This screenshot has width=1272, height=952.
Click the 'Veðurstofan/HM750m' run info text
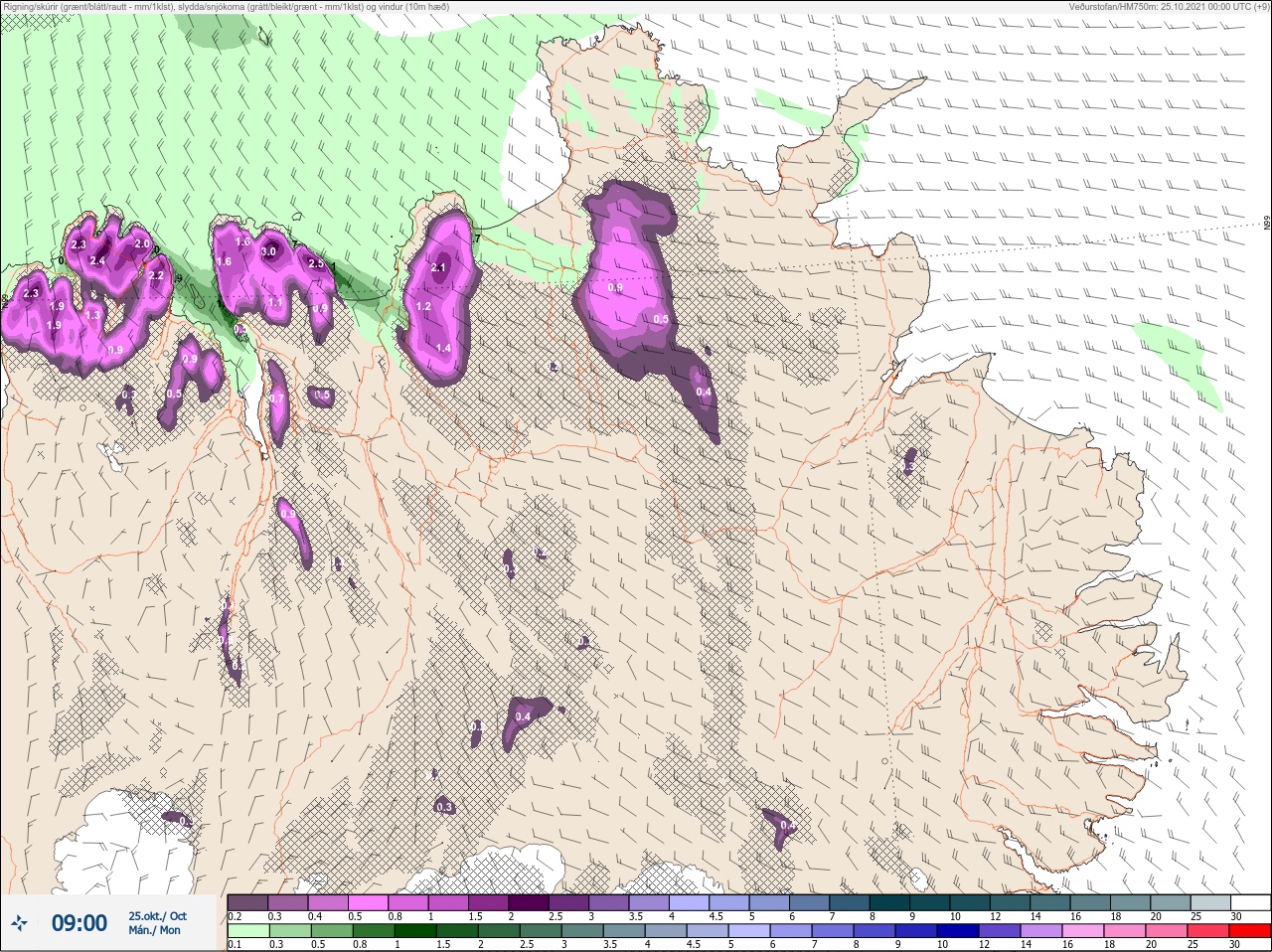pos(1169,7)
